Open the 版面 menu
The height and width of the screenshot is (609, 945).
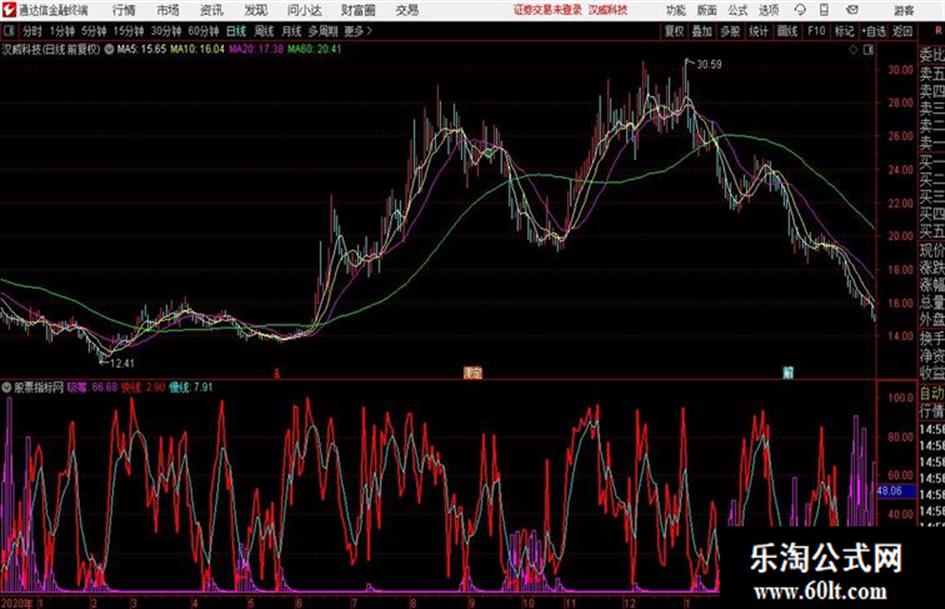[707, 10]
